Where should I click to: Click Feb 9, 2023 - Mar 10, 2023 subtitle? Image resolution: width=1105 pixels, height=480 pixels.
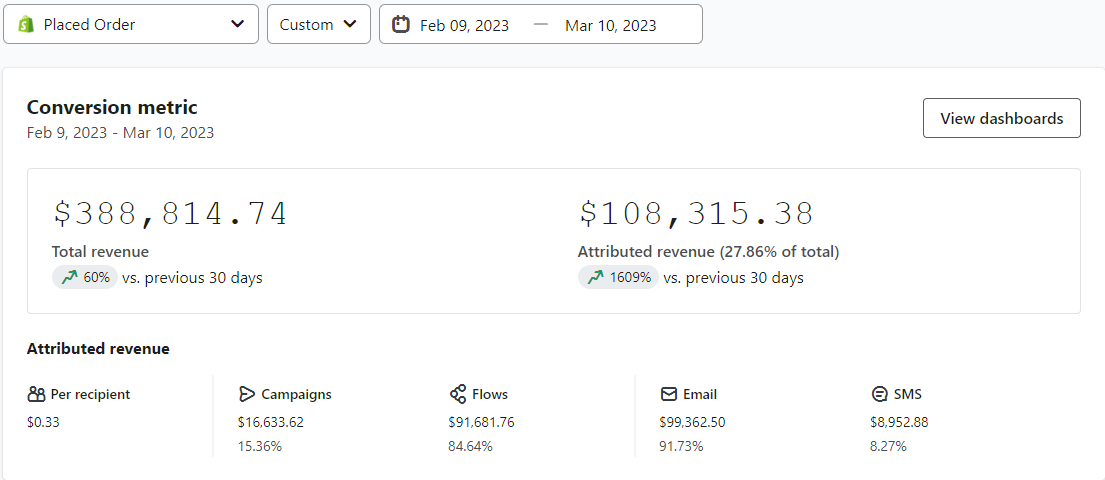(121, 133)
